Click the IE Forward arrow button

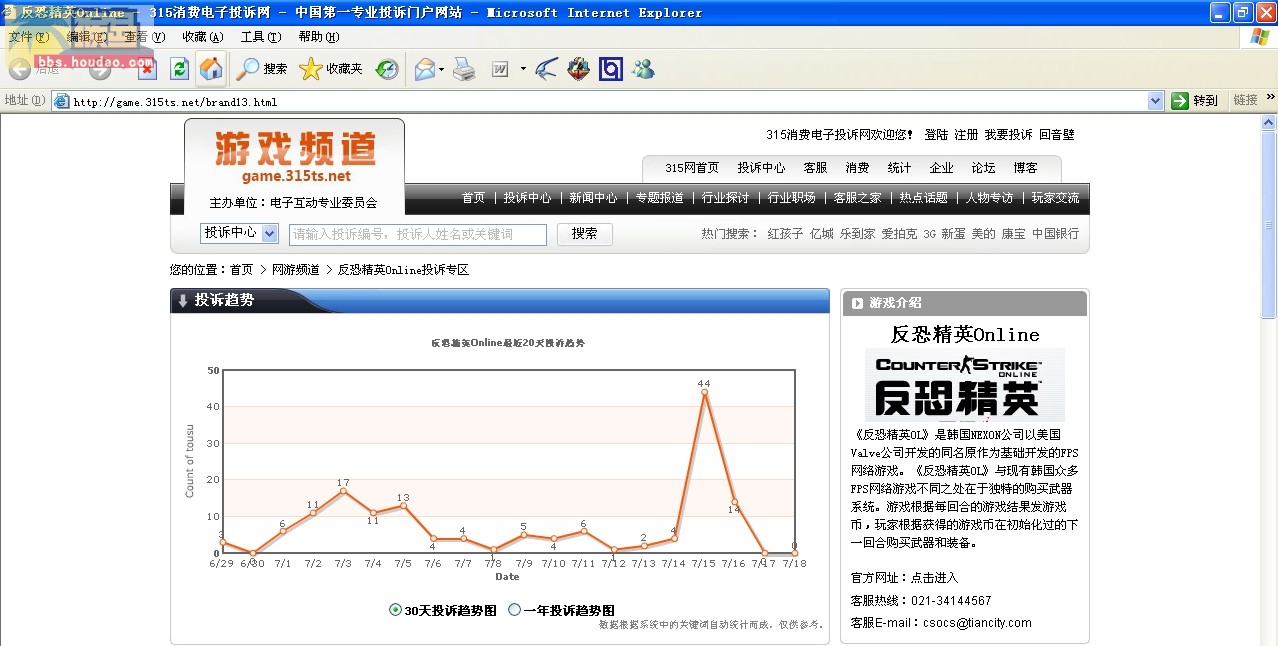coord(99,69)
